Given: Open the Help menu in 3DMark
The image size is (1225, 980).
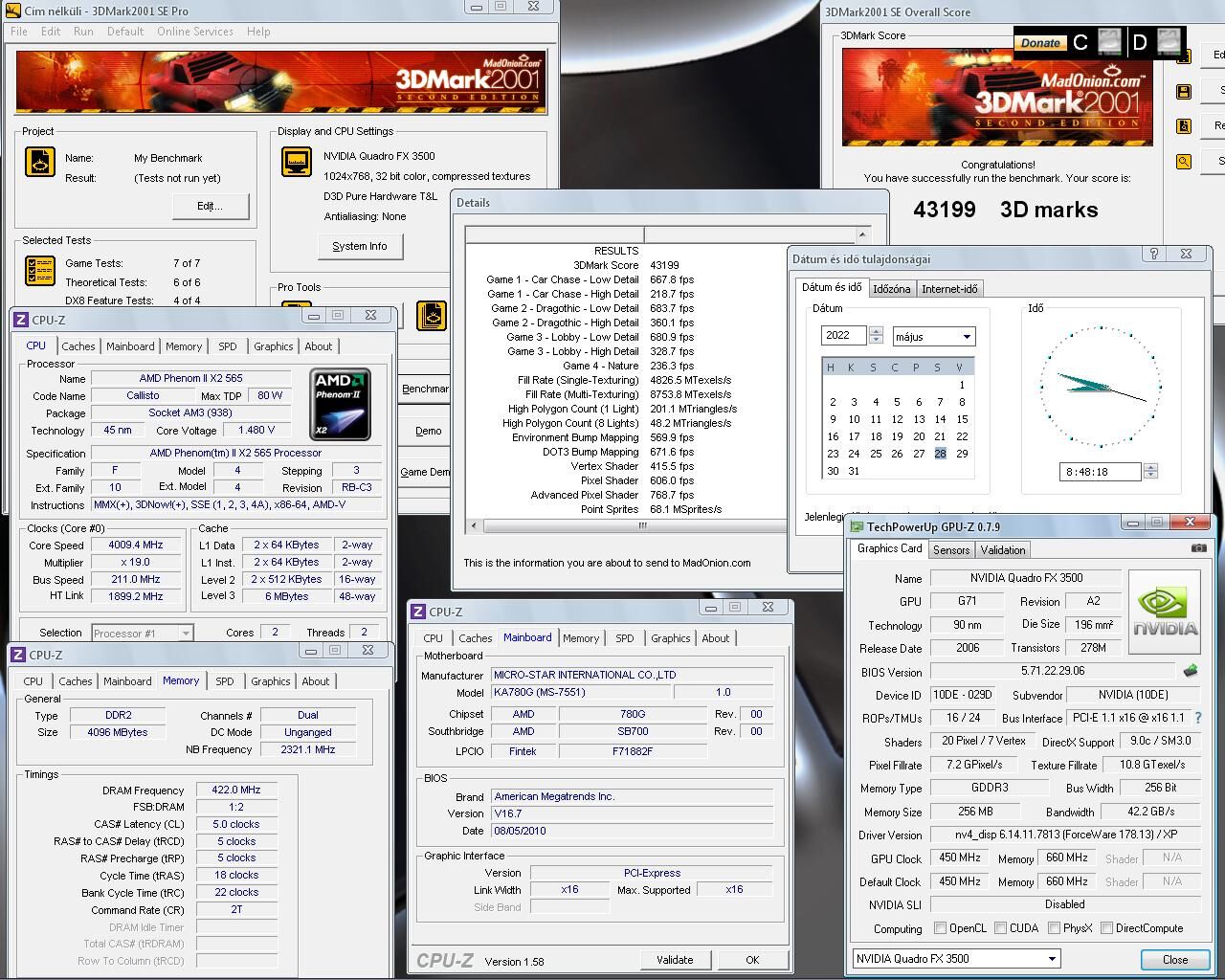Looking at the screenshot, I should 258,32.
